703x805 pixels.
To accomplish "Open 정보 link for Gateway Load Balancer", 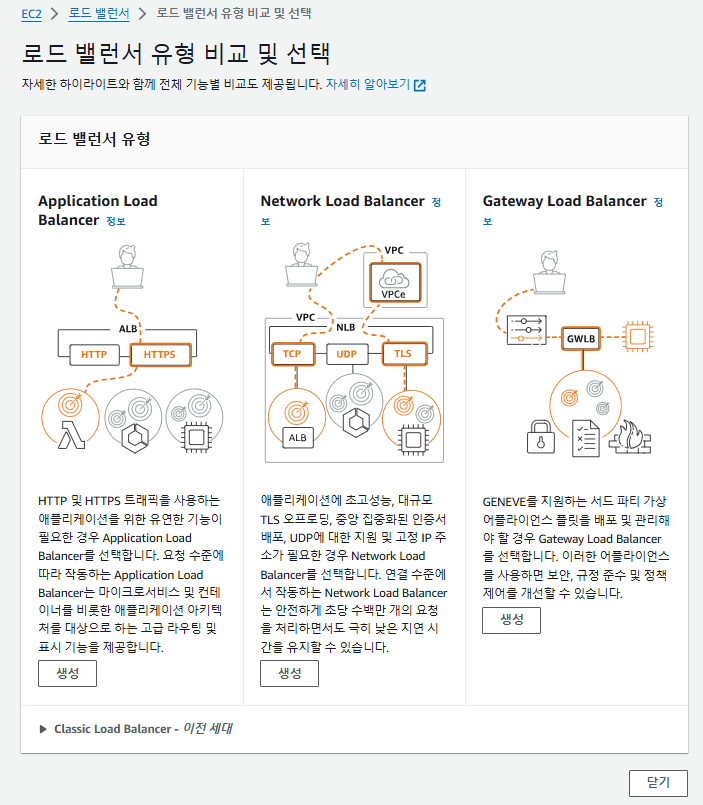I will pyautogui.click(x=658, y=202).
